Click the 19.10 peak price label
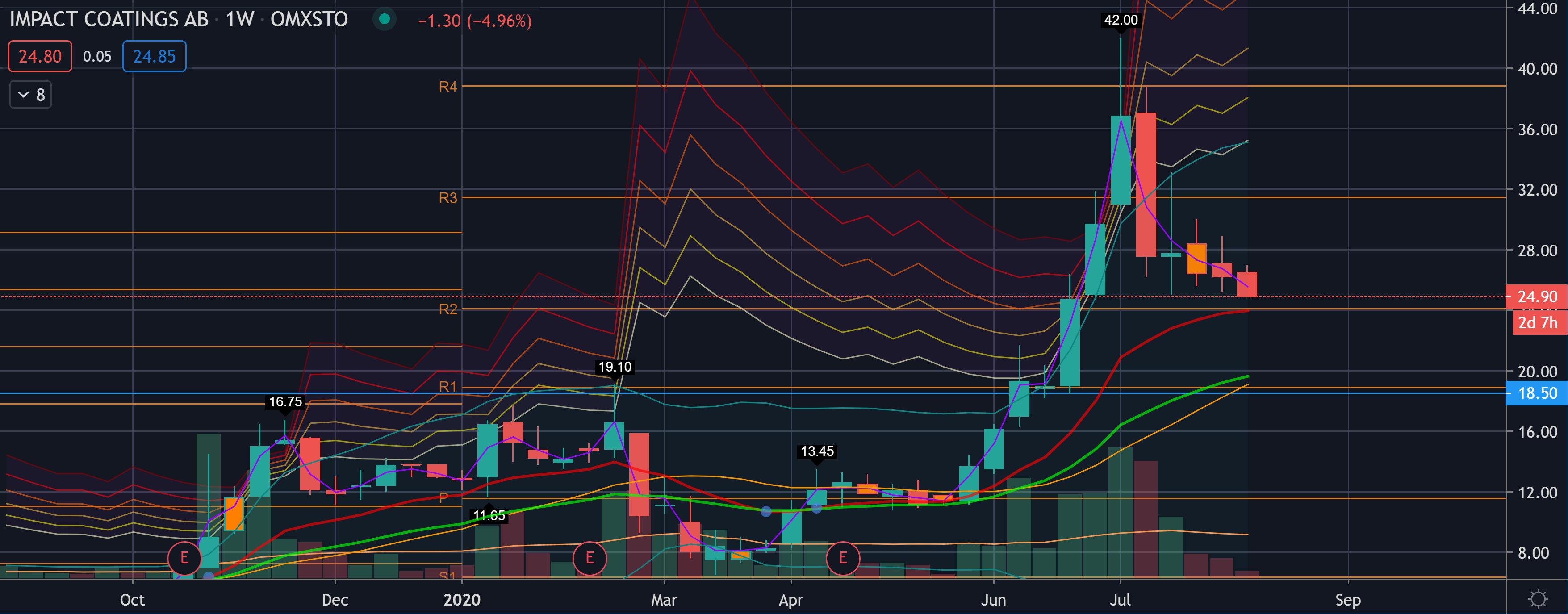Screen dimensions: 1568x614 coord(615,367)
